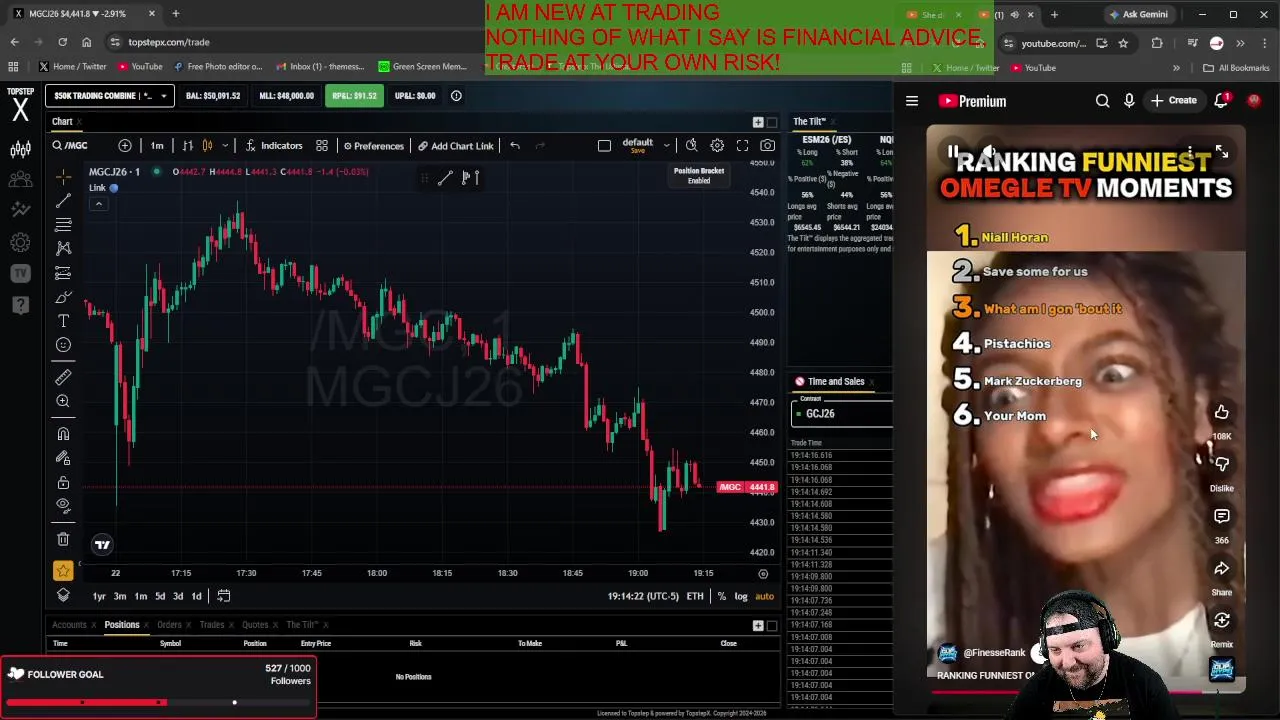Switch to the Trades tab
This screenshot has width=1280, height=720.
[x=212, y=625]
